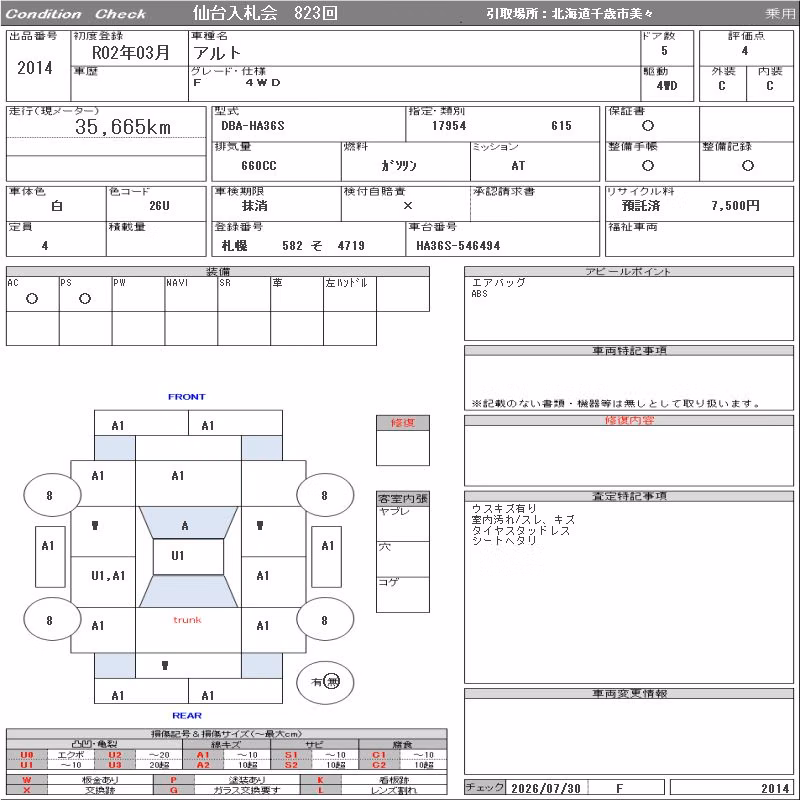The image size is (800, 800).
Task: Click the A mark on the windshield
Action: (x=185, y=526)
